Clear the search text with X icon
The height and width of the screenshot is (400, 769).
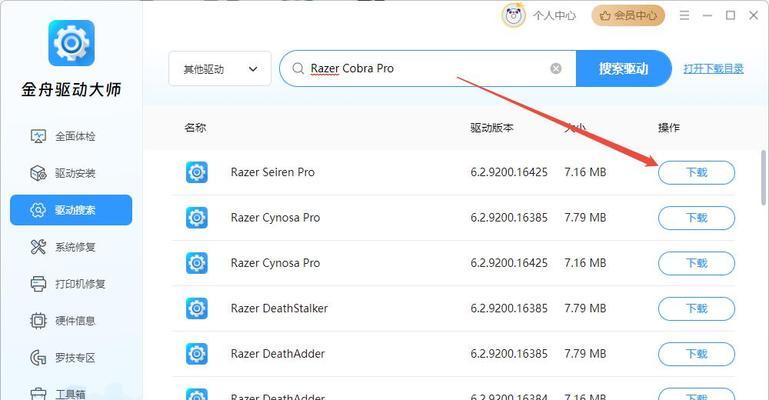pyautogui.click(x=556, y=69)
